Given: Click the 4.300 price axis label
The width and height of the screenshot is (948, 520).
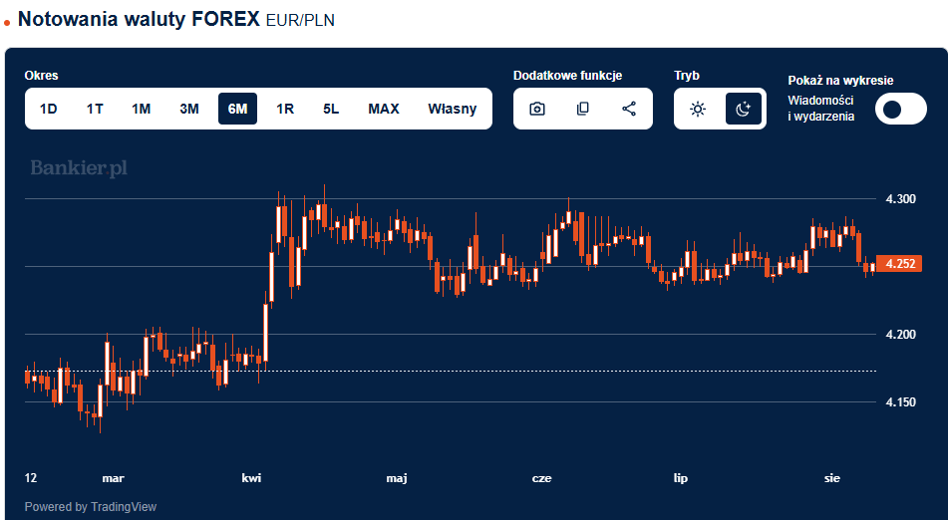Looking at the screenshot, I should click(x=901, y=199).
